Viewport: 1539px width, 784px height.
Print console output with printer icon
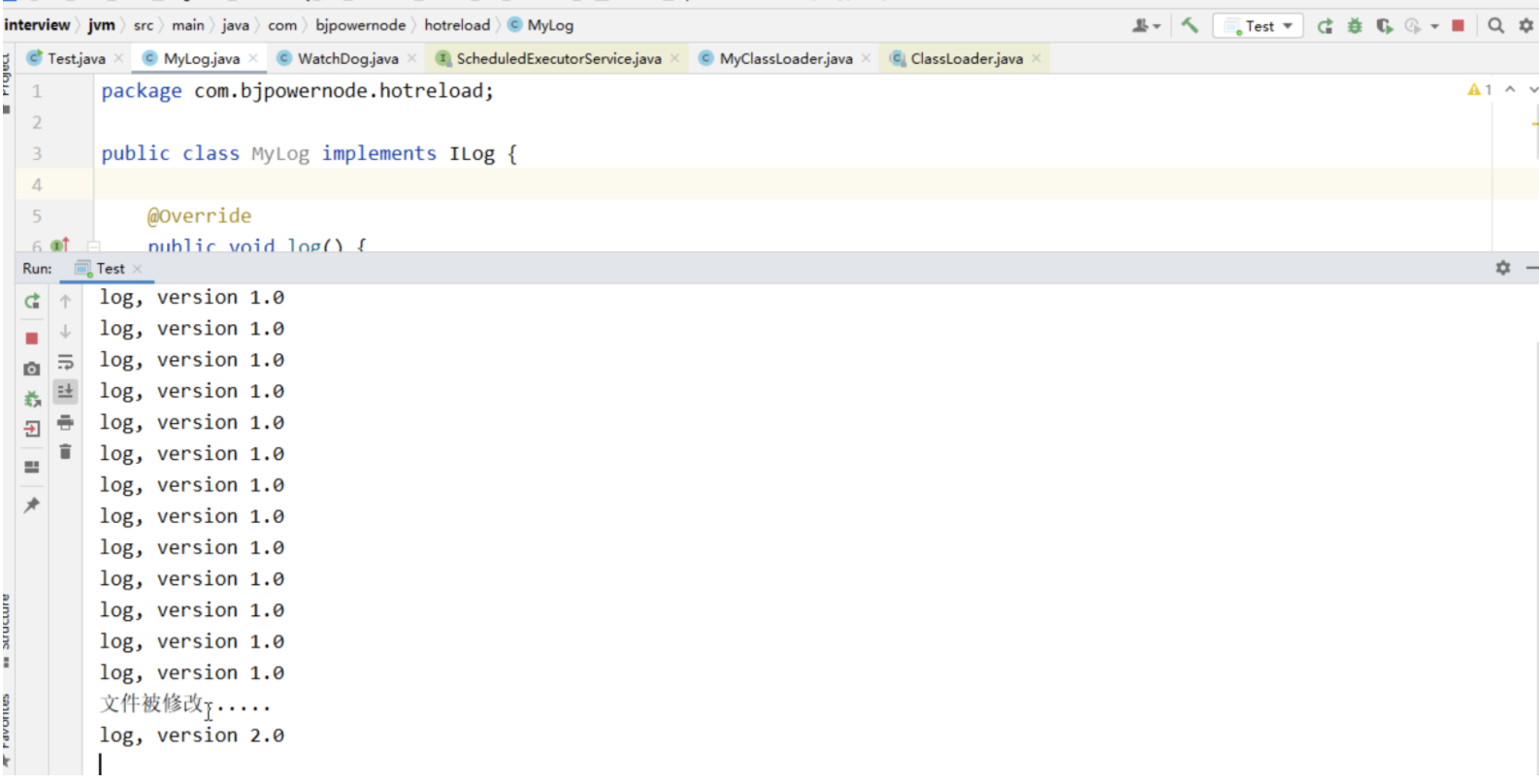pyautogui.click(x=65, y=422)
